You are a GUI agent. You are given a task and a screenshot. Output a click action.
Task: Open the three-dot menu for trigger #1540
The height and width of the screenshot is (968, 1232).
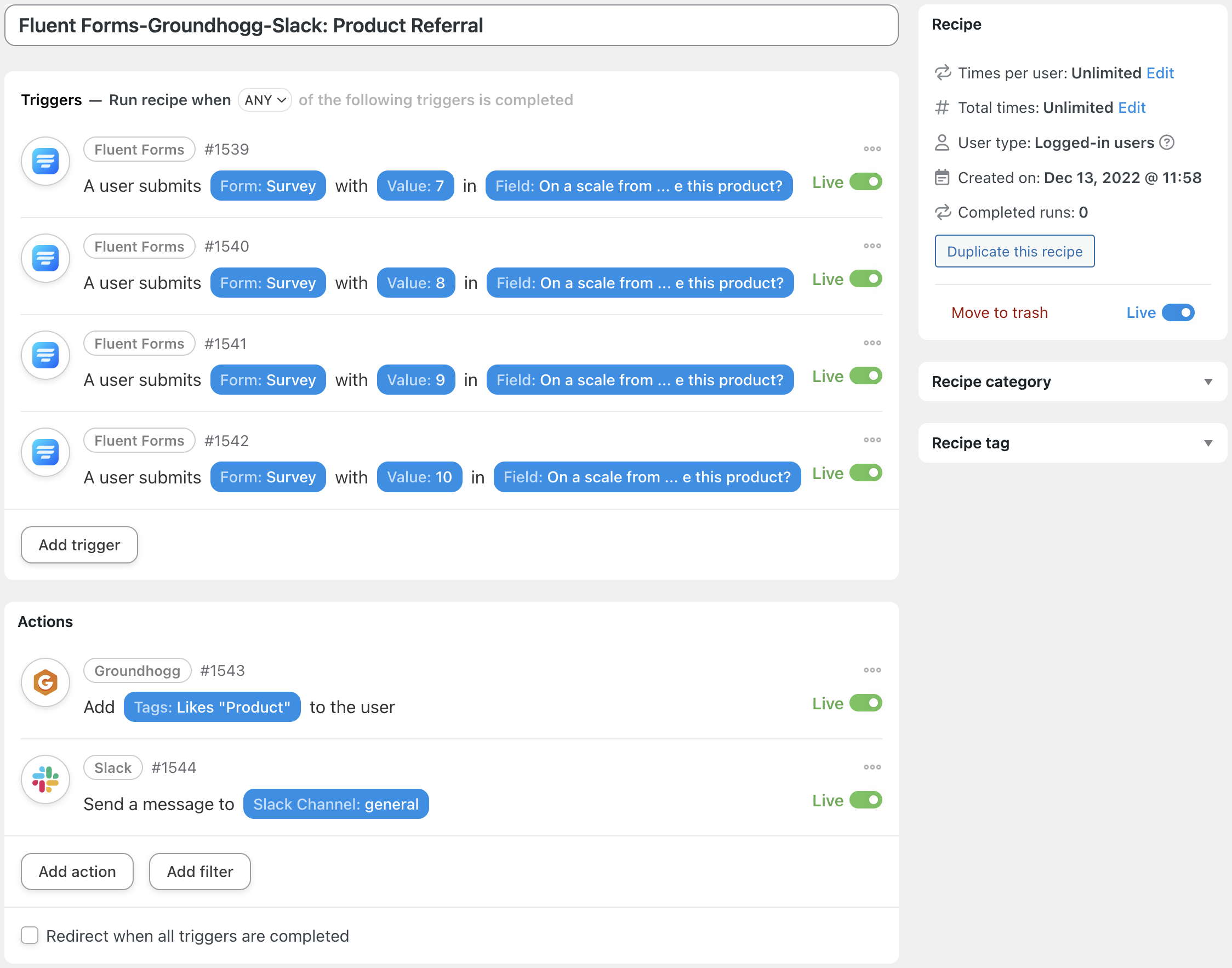coord(872,246)
